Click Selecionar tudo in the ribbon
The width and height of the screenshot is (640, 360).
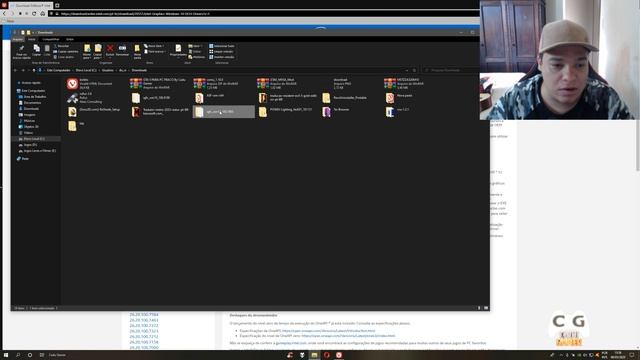[222, 46]
